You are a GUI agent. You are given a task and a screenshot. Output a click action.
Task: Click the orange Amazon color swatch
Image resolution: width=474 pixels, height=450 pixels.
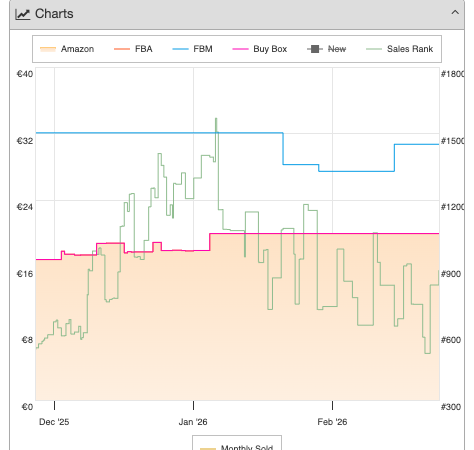48,49
